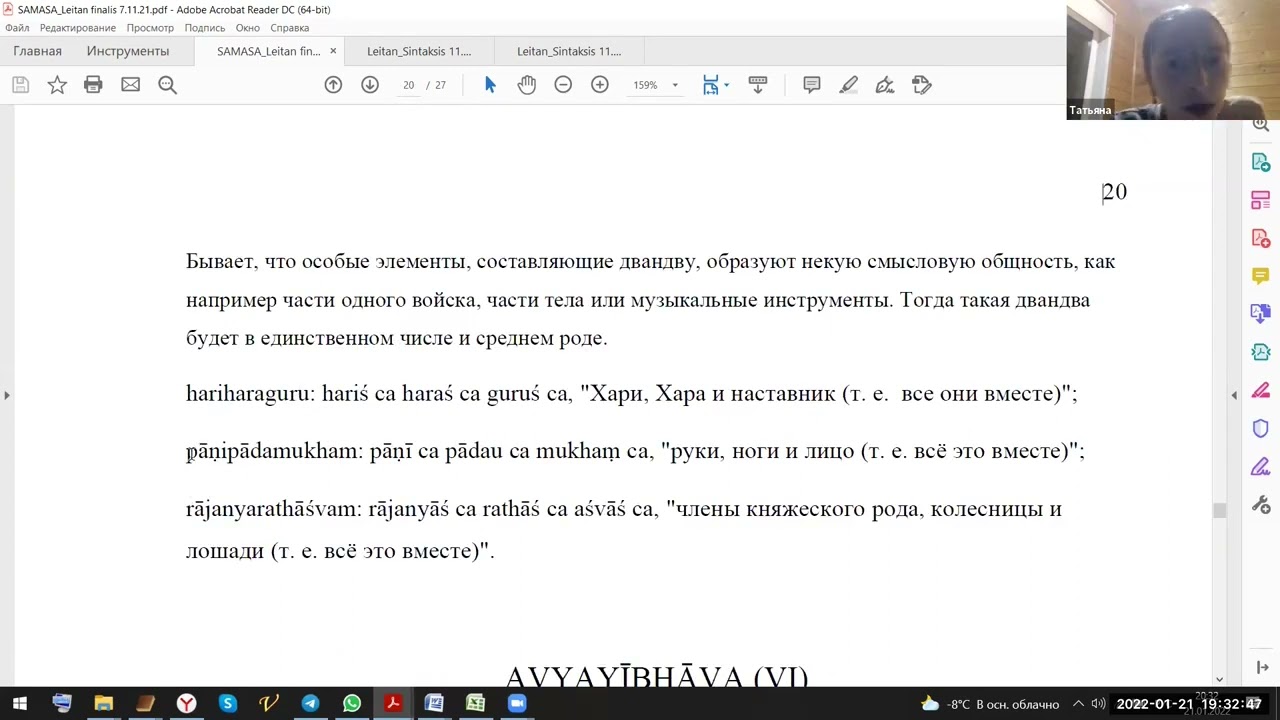Open Export PDF tool in sidebar

coord(1261,162)
